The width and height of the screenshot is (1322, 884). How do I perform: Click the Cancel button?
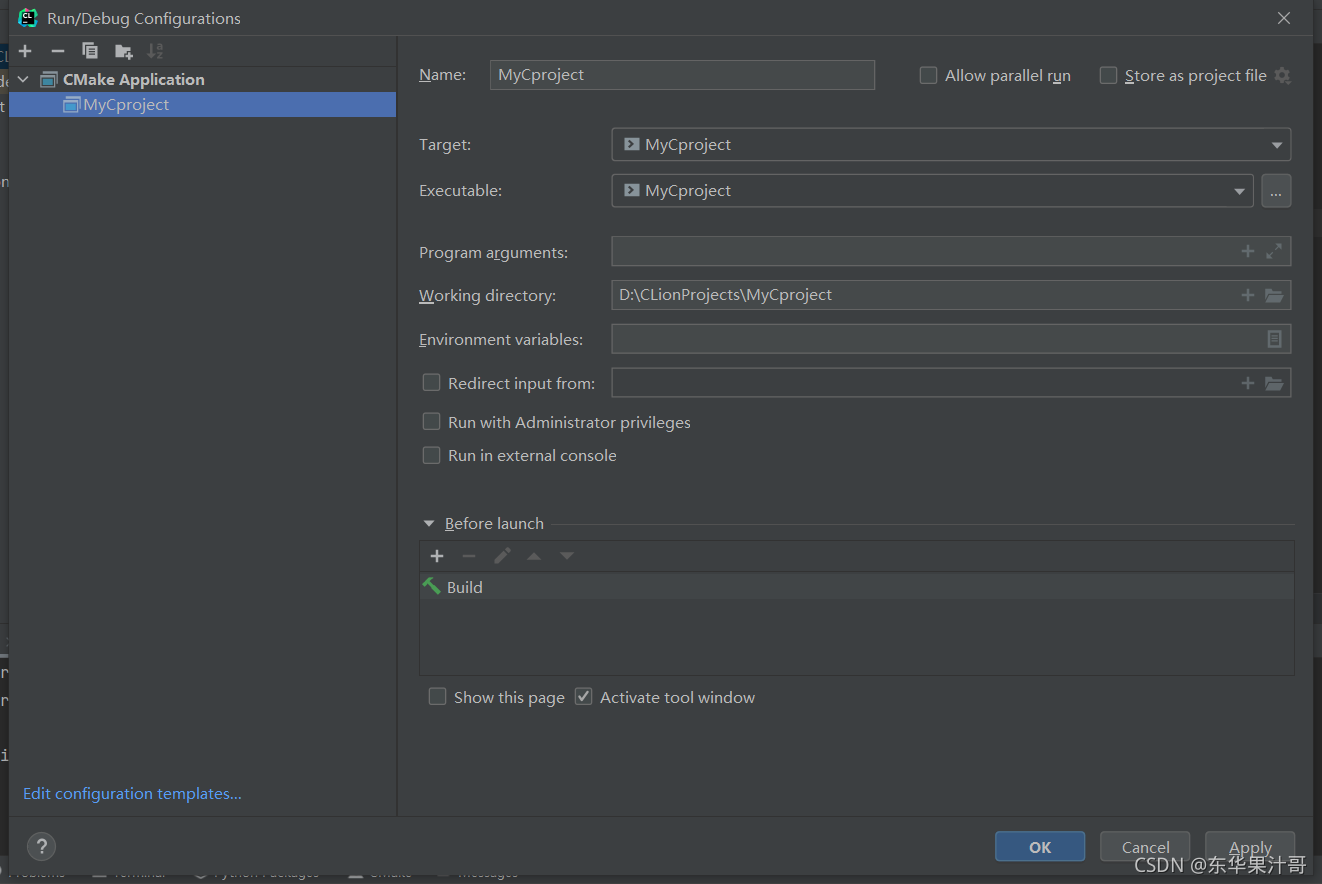pos(1145,847)
